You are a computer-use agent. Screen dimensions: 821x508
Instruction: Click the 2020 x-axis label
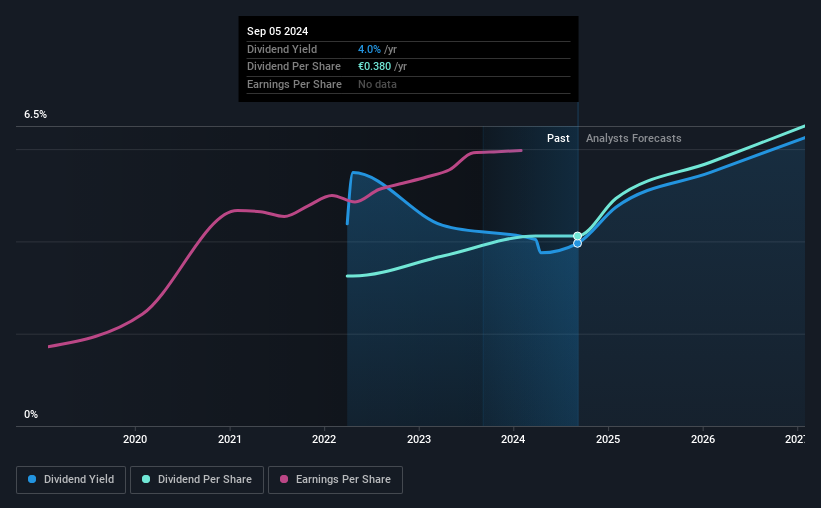pyautogui.click(x=135, y=439)
